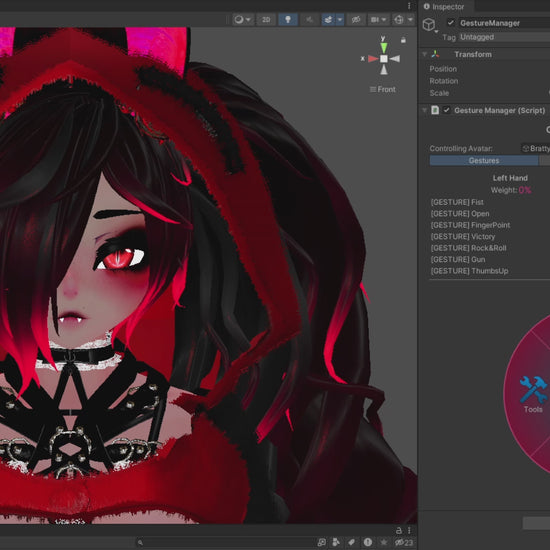
Task: Click the center cube of orientation gizmo
Action: [x=384, y=59]
